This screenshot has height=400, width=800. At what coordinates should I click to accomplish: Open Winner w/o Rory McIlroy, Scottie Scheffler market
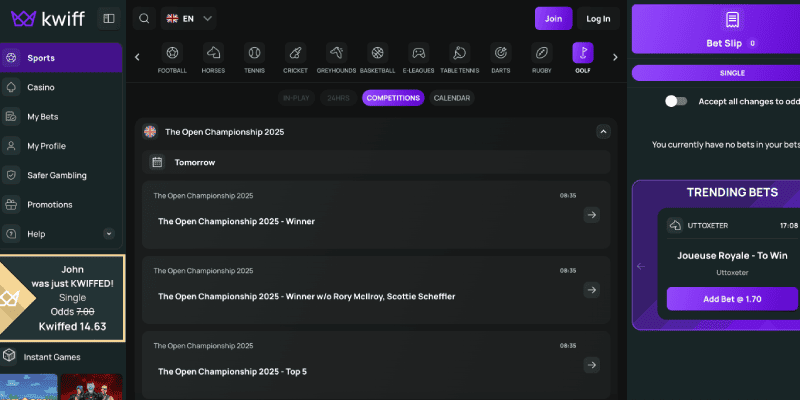coord(376,290)
